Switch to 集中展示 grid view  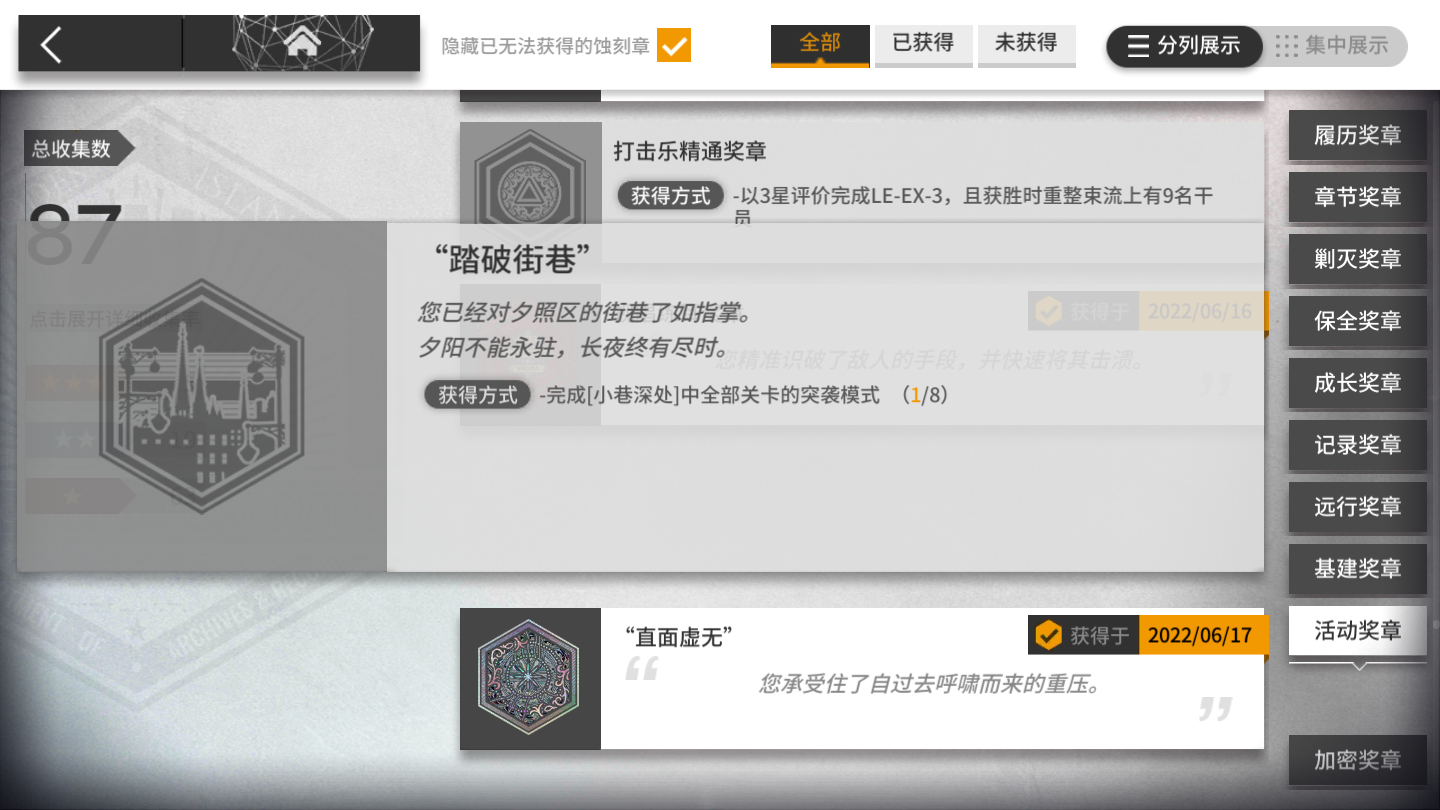1334,45
